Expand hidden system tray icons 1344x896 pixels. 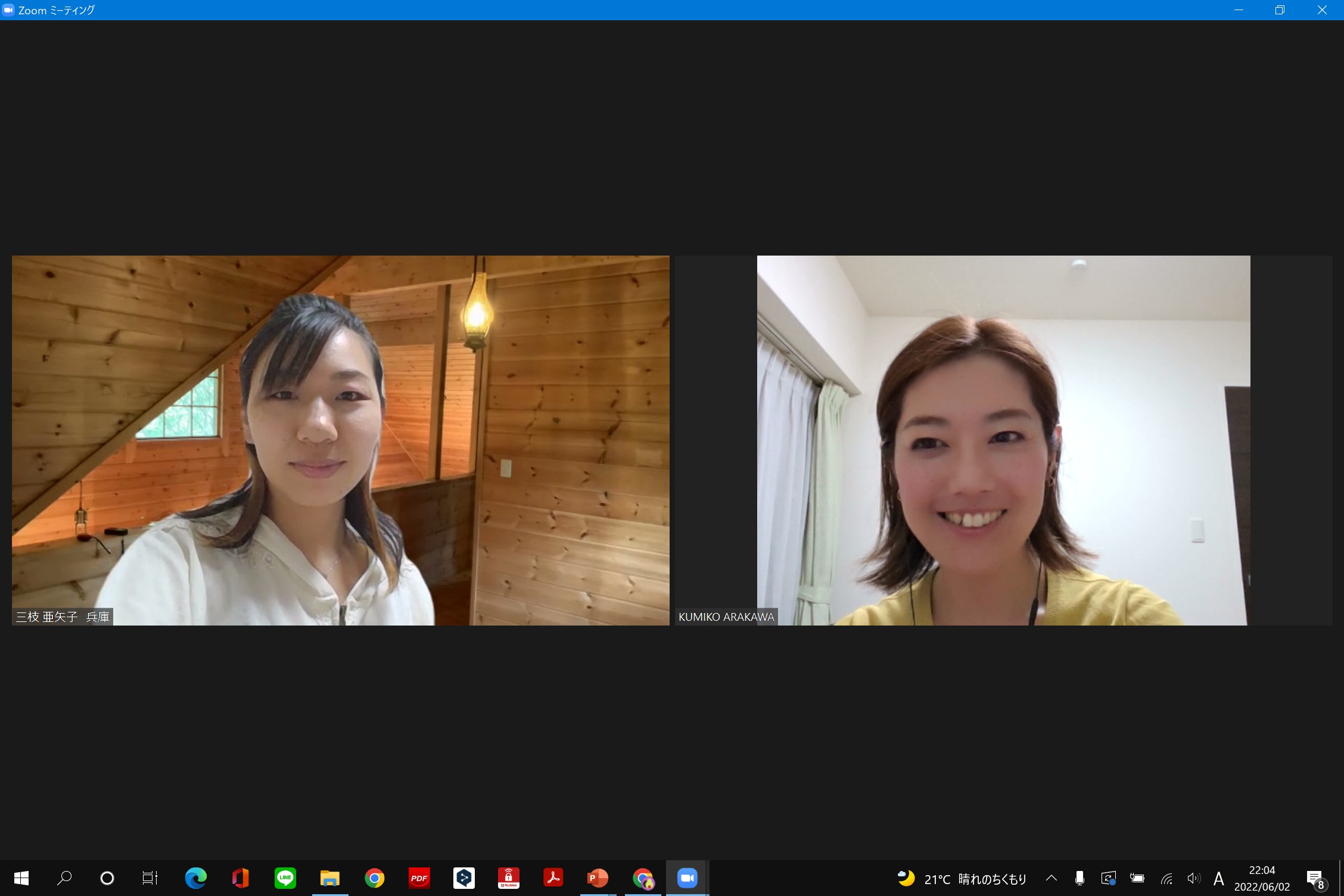pos(1051,878)
